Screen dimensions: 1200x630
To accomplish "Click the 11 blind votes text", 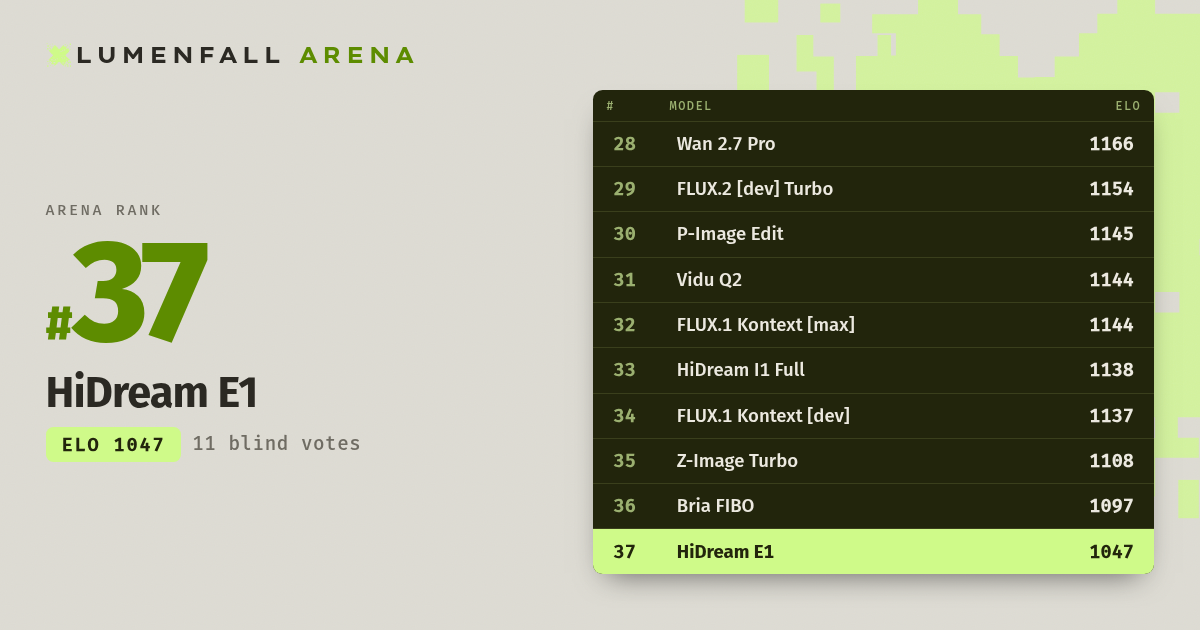I will coord(277,444).
